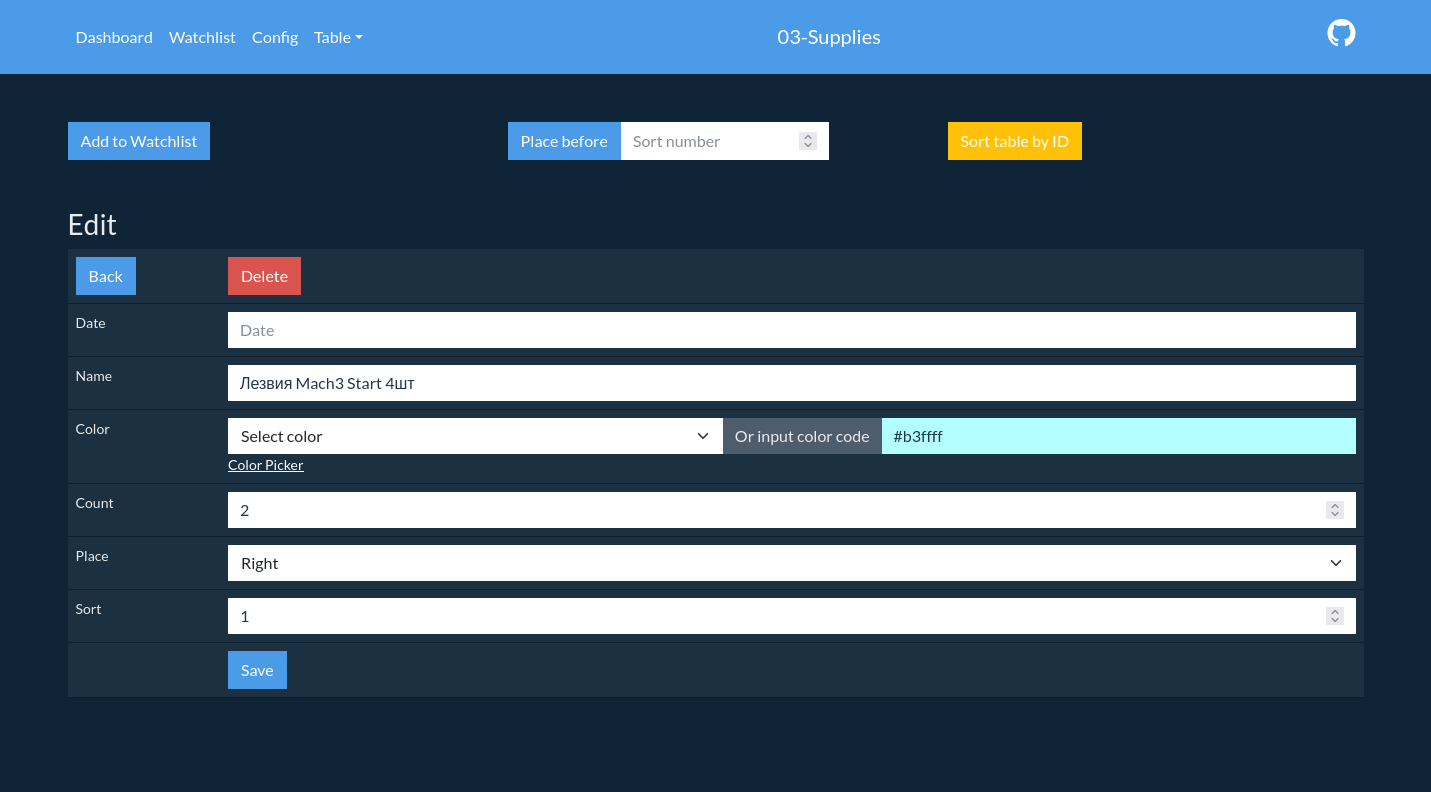This screenshot has width=1431, height=792.
Task: Go Back from the edit form
Action: pos(106,276)
